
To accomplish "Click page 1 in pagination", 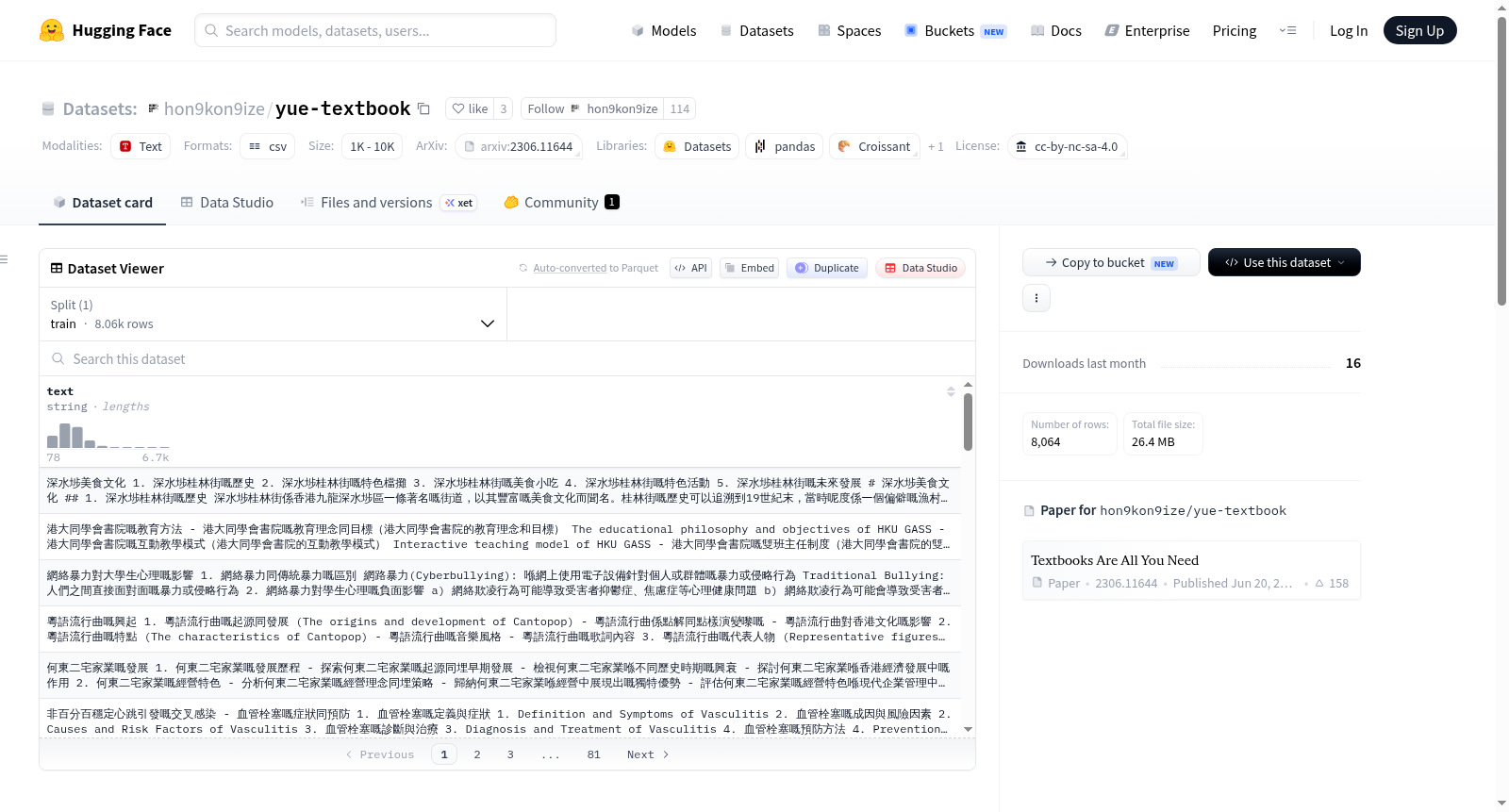I will pyautogui.click(x=444, y=754).
